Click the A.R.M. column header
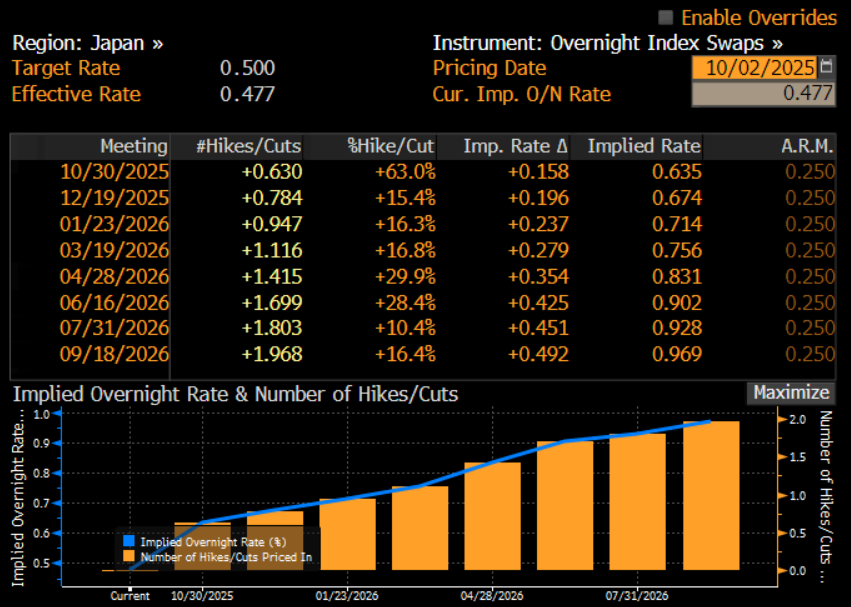 point(807,146)
